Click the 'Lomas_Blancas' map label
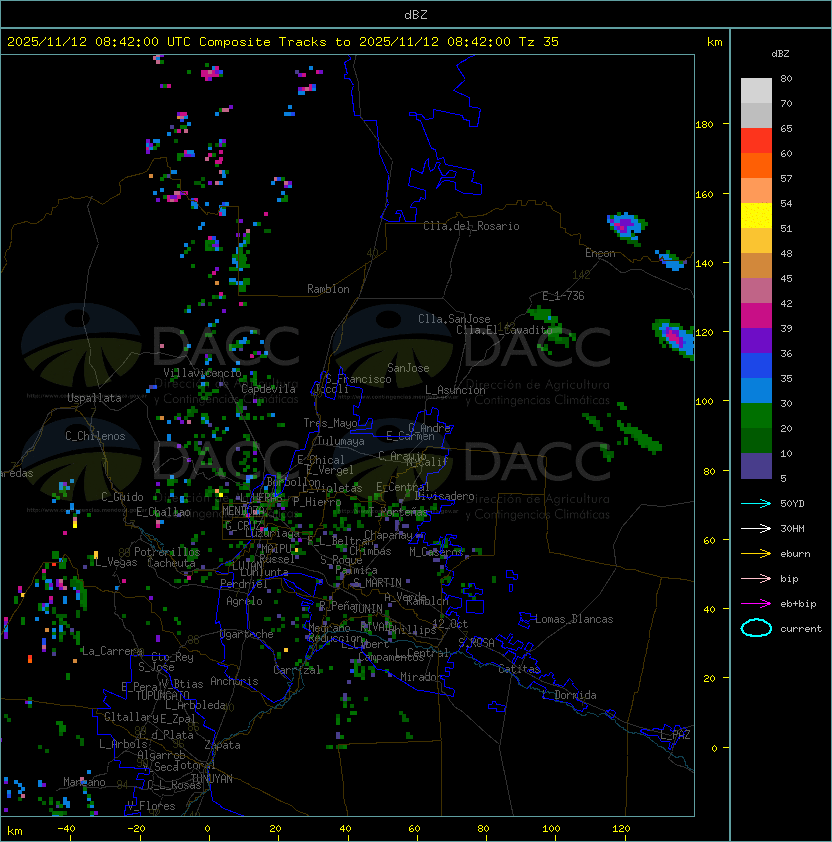 [x=574, y=619]
